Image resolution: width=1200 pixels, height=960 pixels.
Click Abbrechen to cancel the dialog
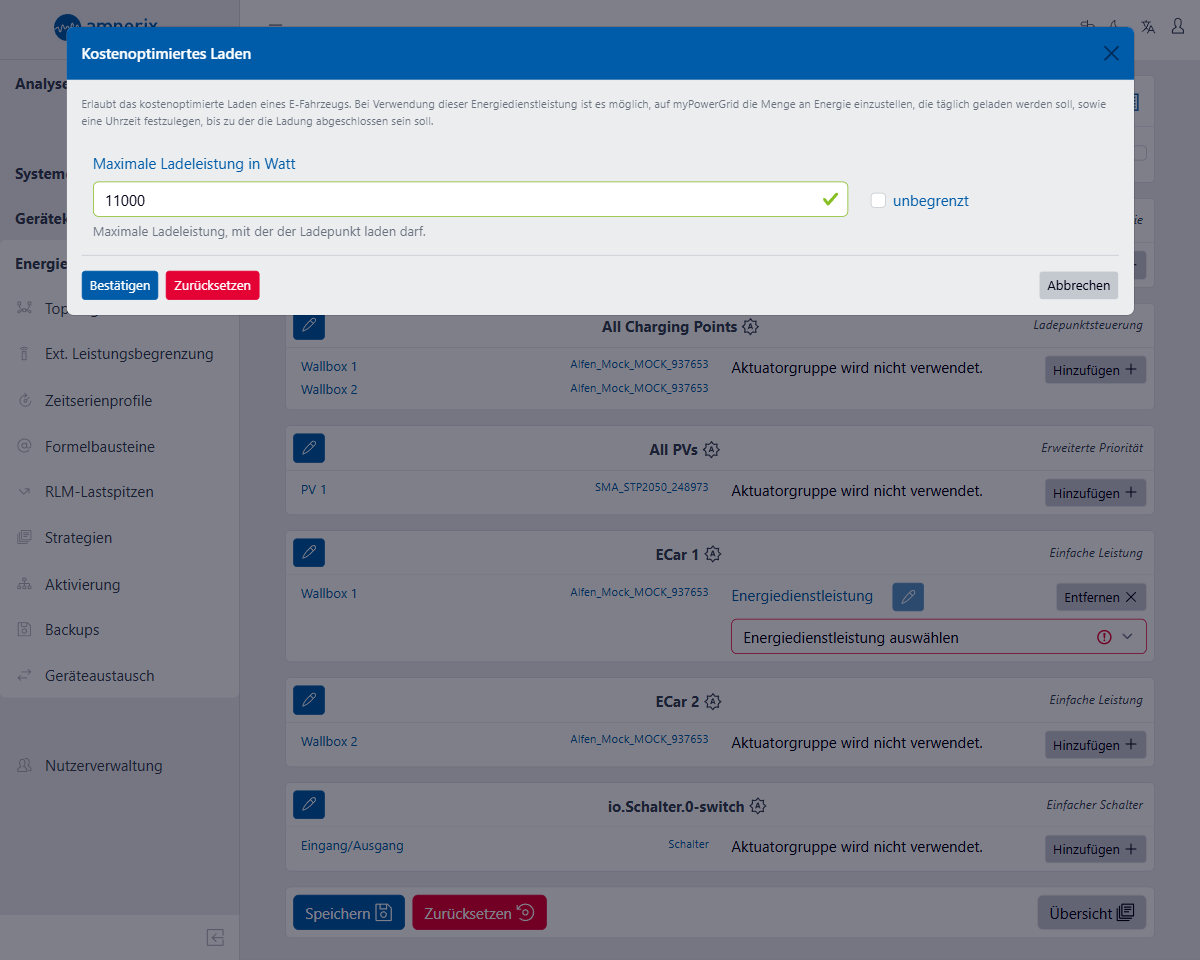click(1078, 285)
